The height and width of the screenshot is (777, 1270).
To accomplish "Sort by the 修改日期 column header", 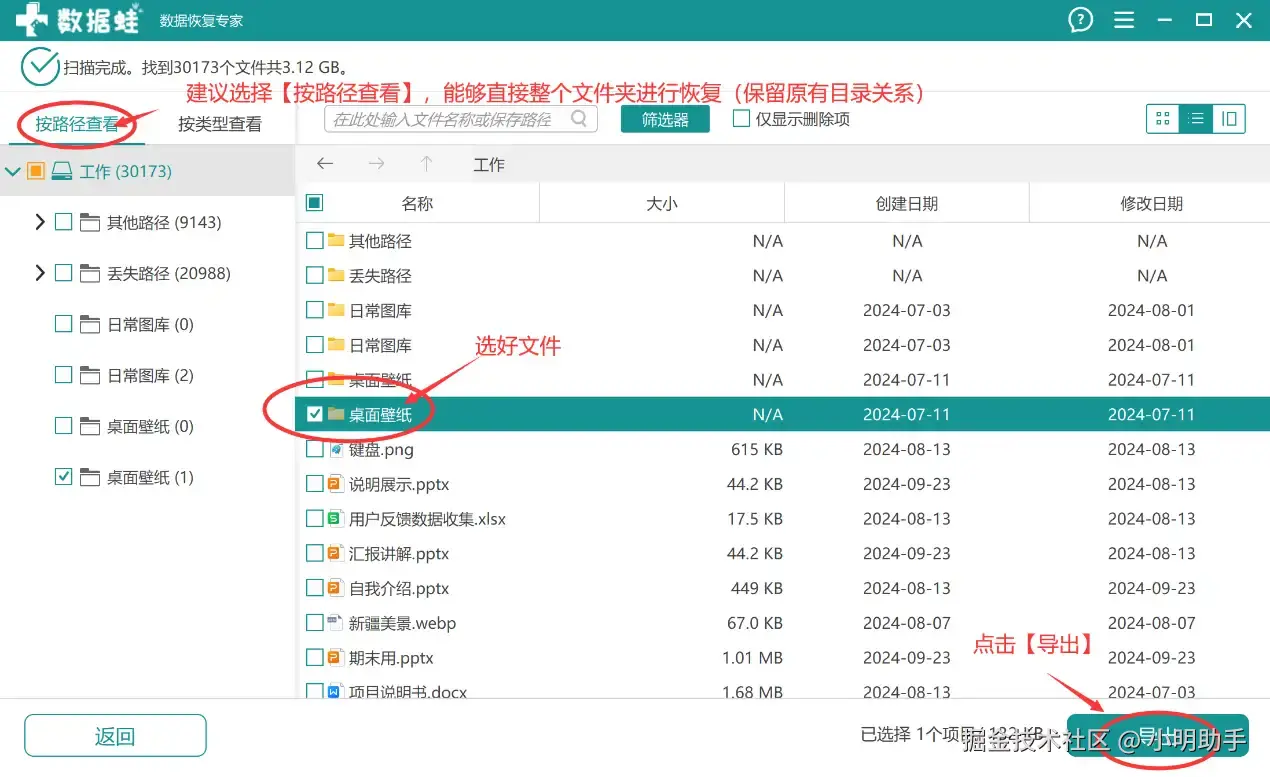I will (1150, 203).
